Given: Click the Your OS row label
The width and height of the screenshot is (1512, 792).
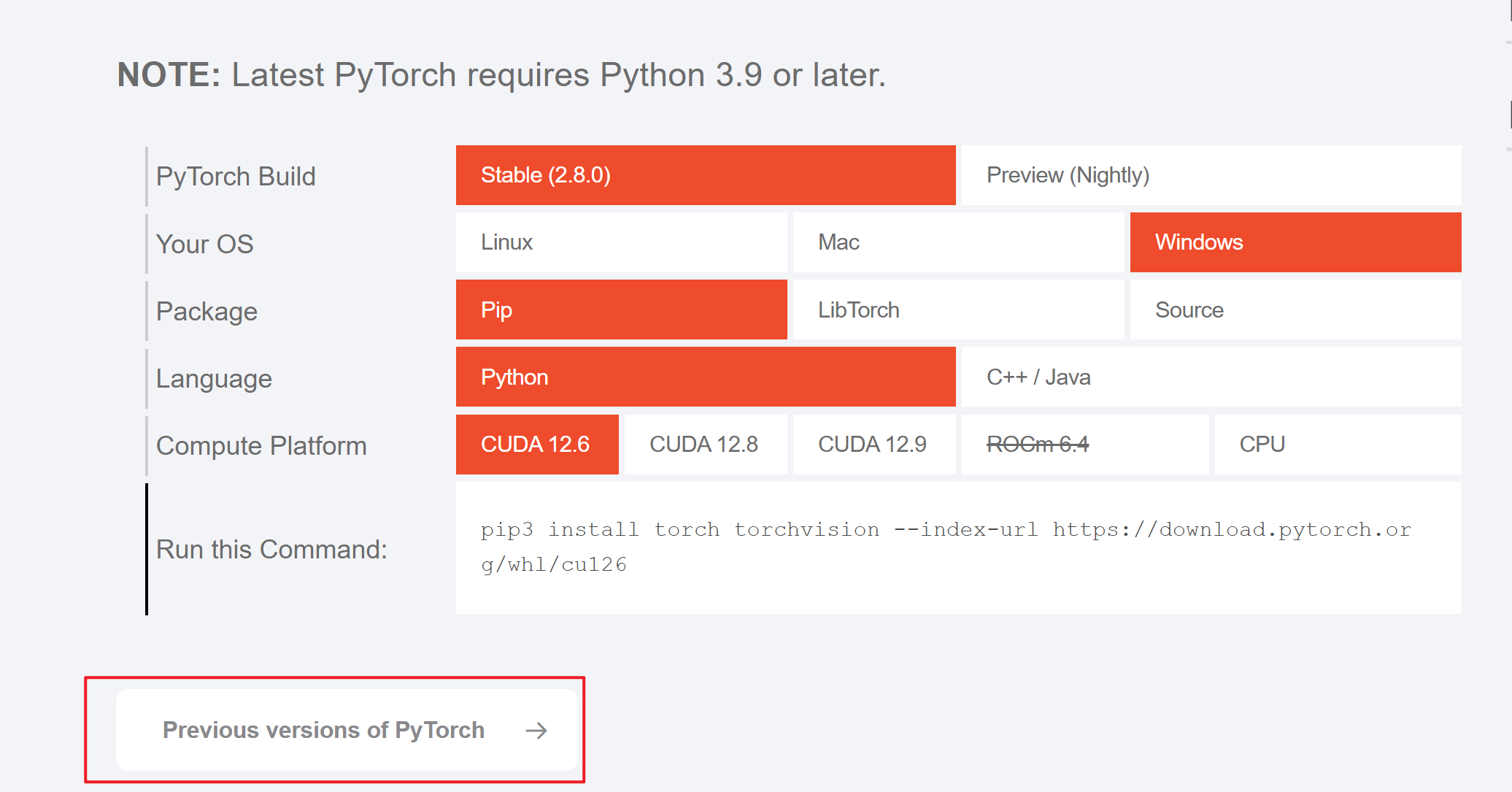Looking at the screenshot, I should click(204, 244).
